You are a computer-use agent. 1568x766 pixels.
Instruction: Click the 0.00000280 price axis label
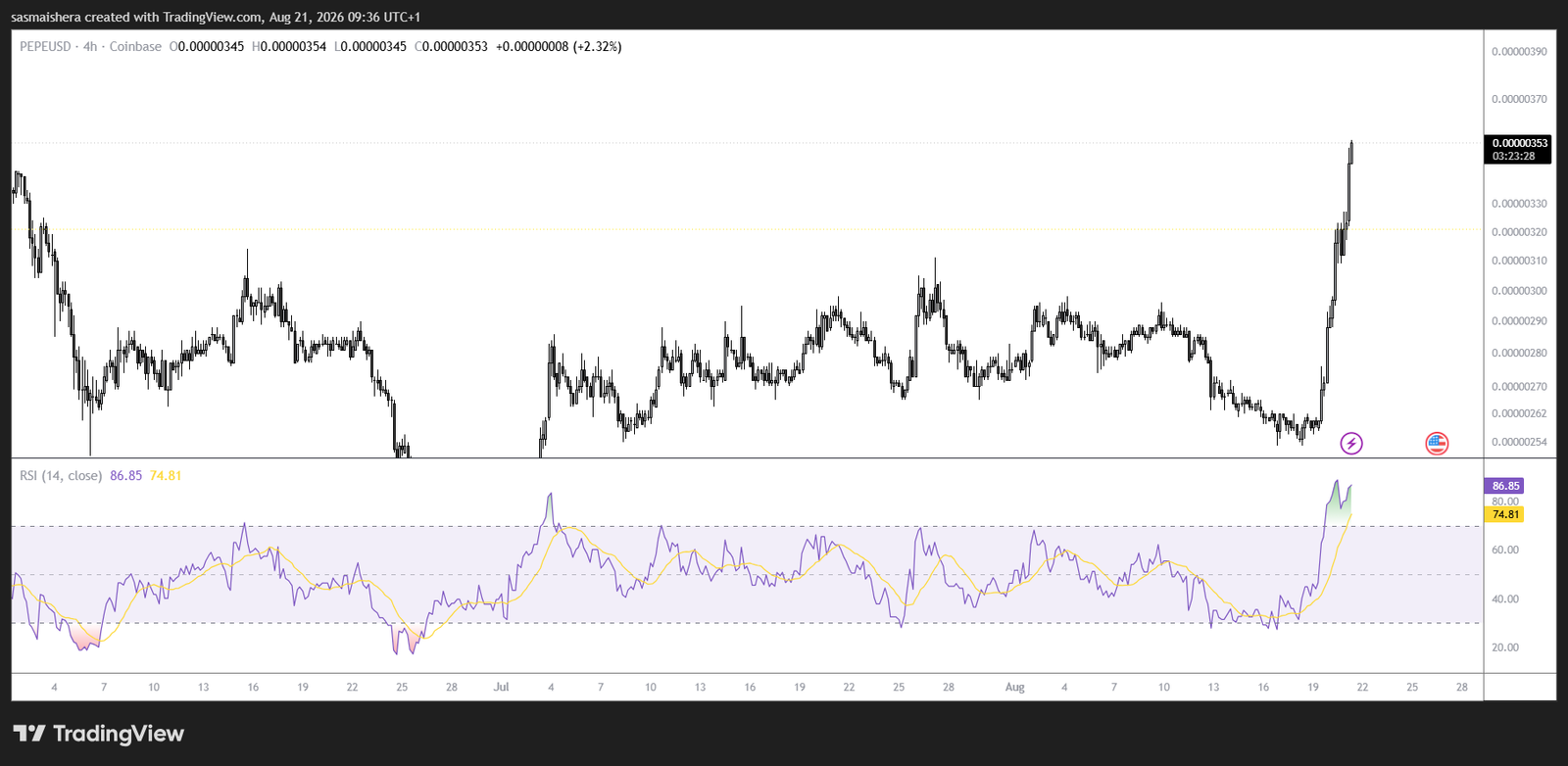(x=1519, y=353)
